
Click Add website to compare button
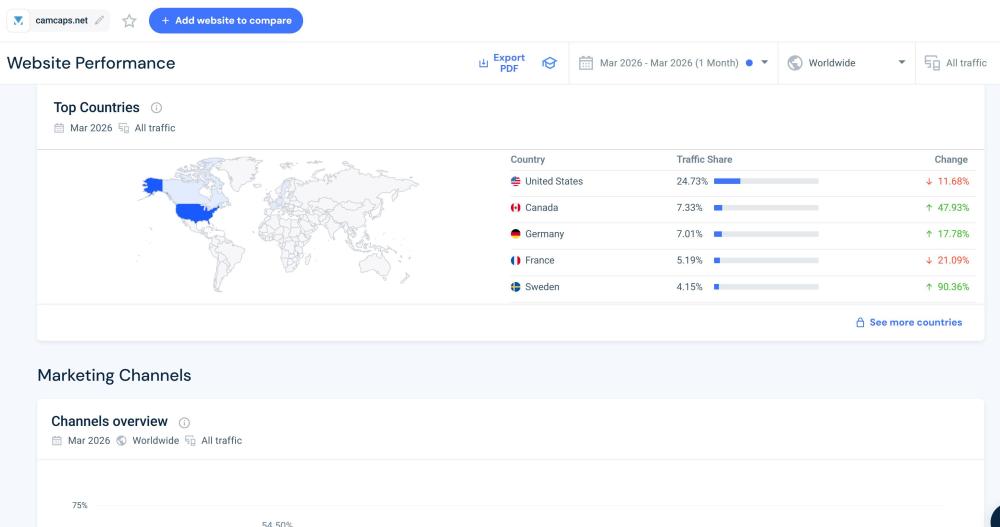[226, 21]
